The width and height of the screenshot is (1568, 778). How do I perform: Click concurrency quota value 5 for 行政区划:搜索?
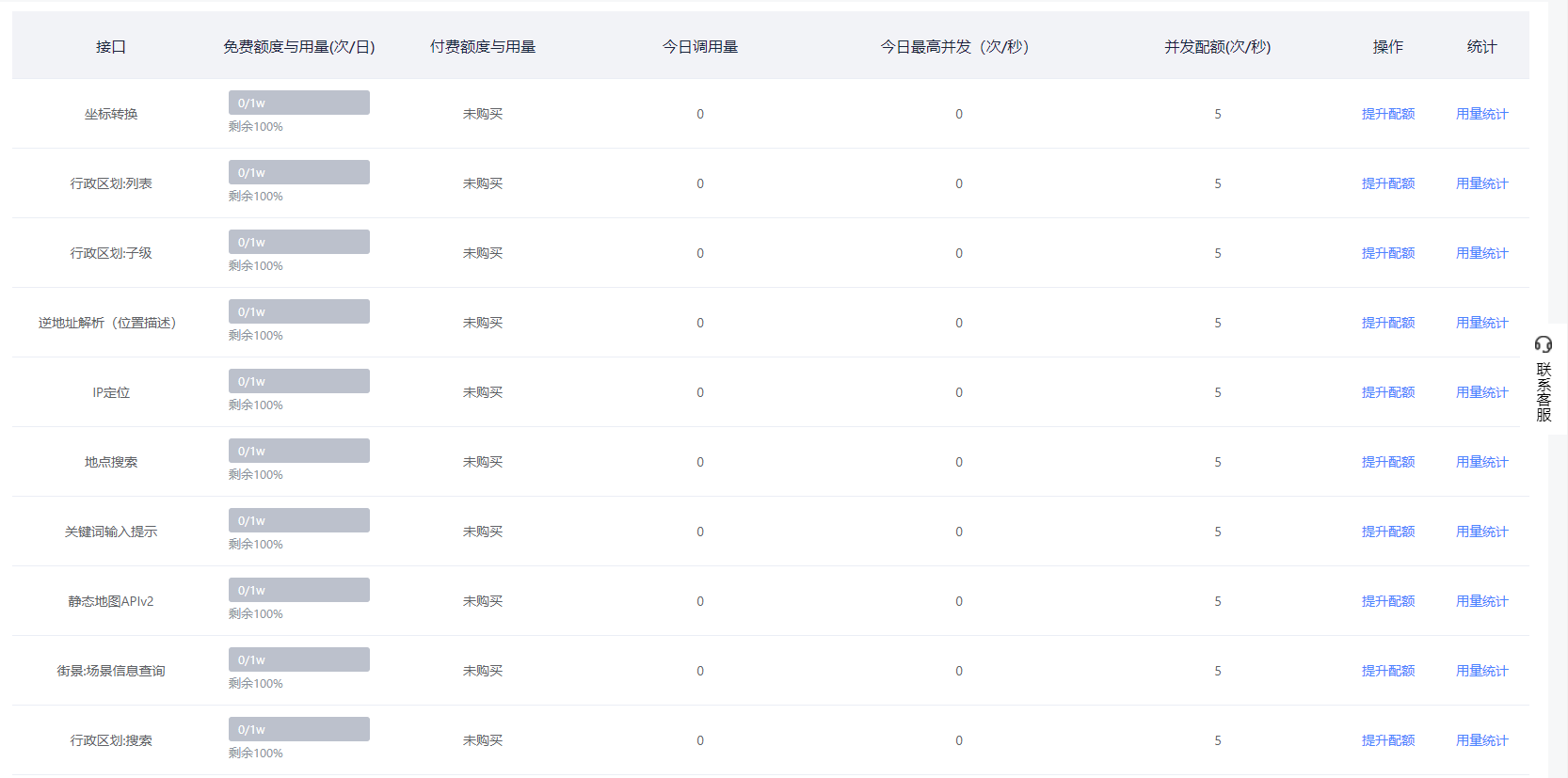pyautogui.click(x=1218, y=740)
